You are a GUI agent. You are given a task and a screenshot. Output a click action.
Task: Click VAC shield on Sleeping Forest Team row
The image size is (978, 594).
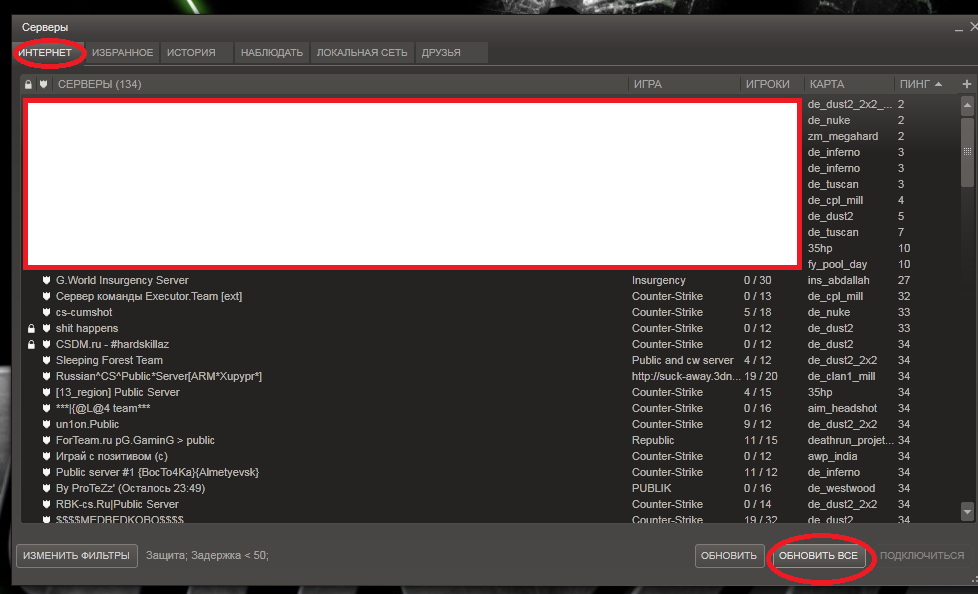[46, 360]
